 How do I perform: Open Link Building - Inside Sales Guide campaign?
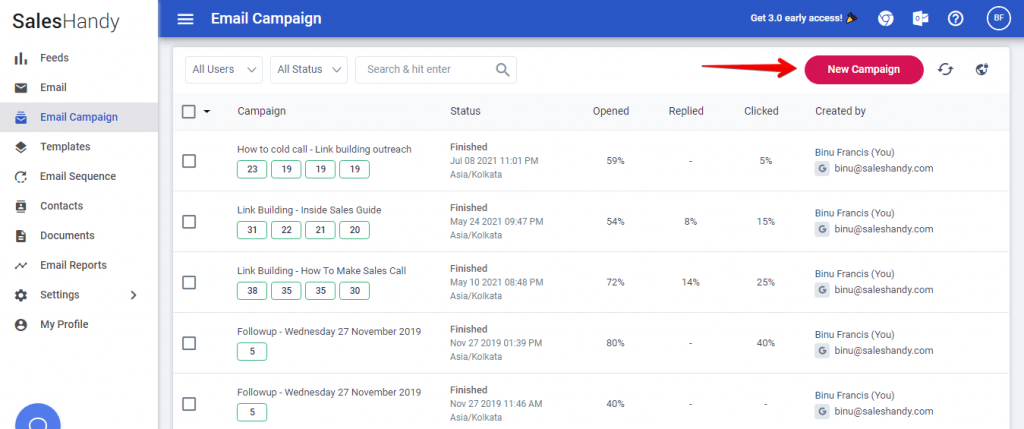coord(309,210)
